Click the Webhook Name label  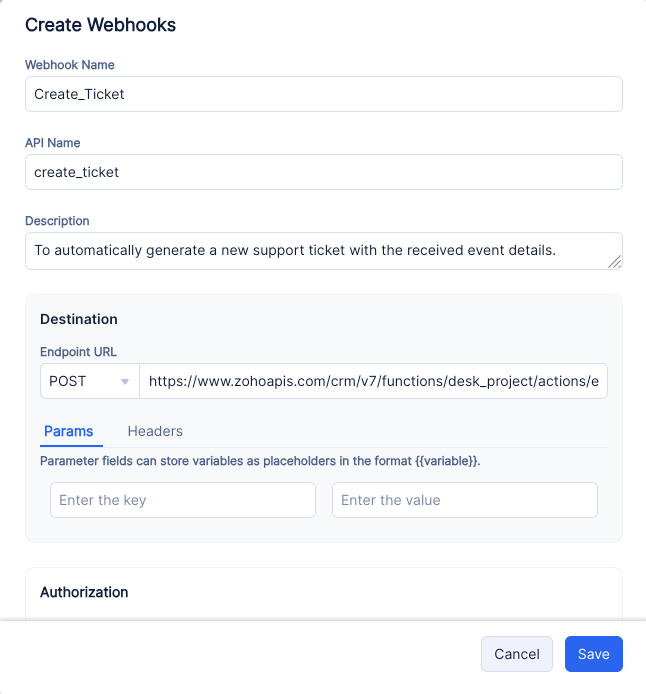point(70,65)
